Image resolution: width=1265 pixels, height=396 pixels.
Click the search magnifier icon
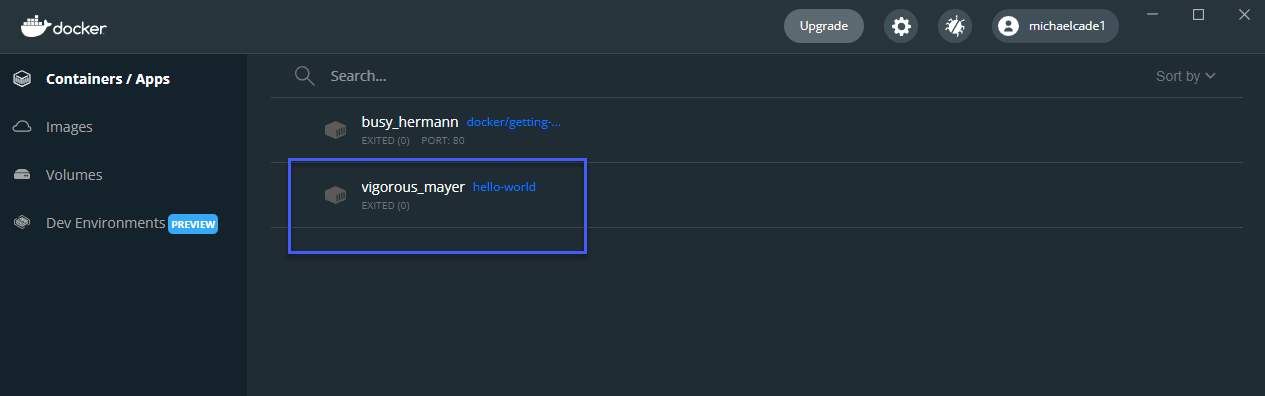point(305,76)
